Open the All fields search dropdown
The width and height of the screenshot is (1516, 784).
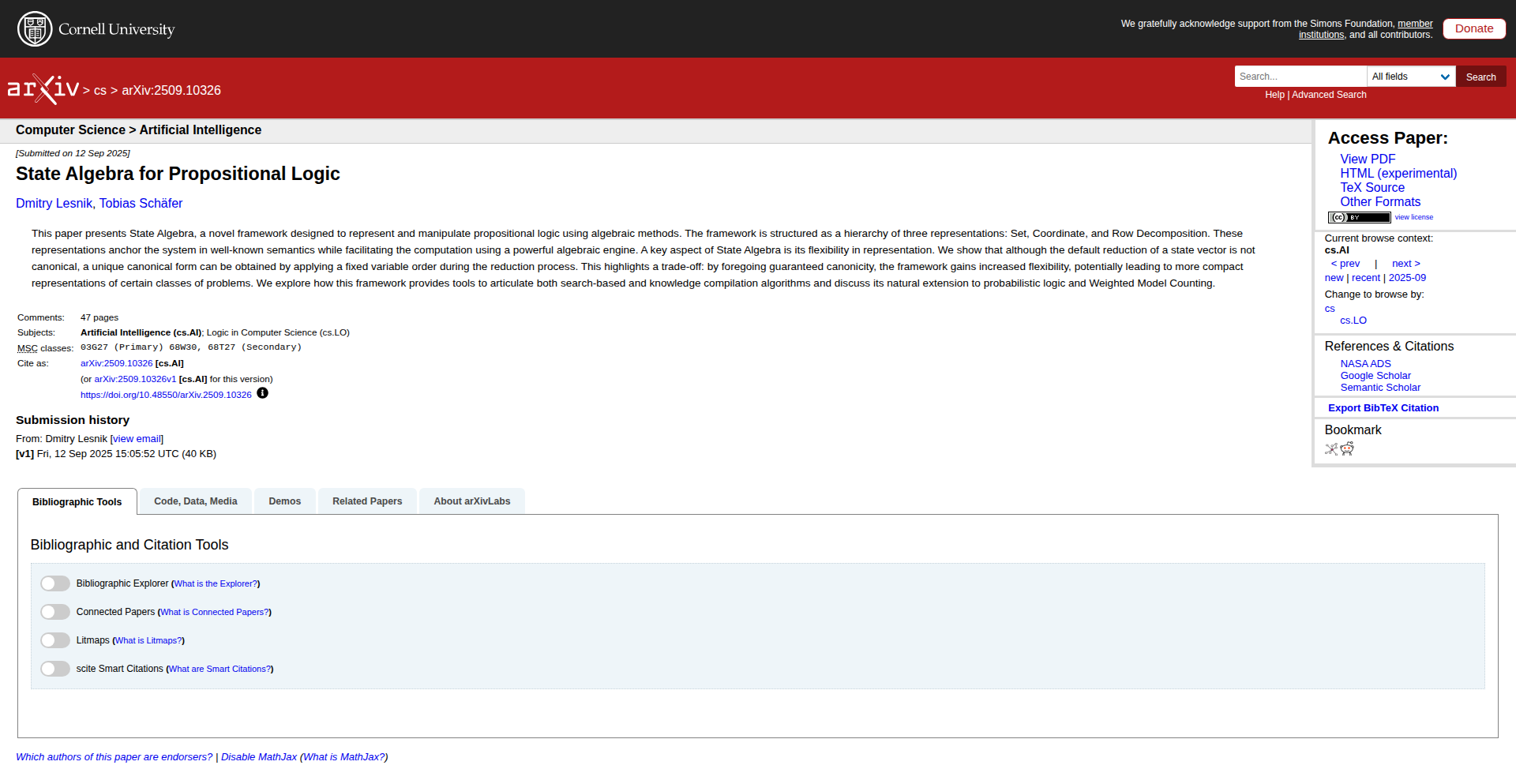click(1411, 77)
